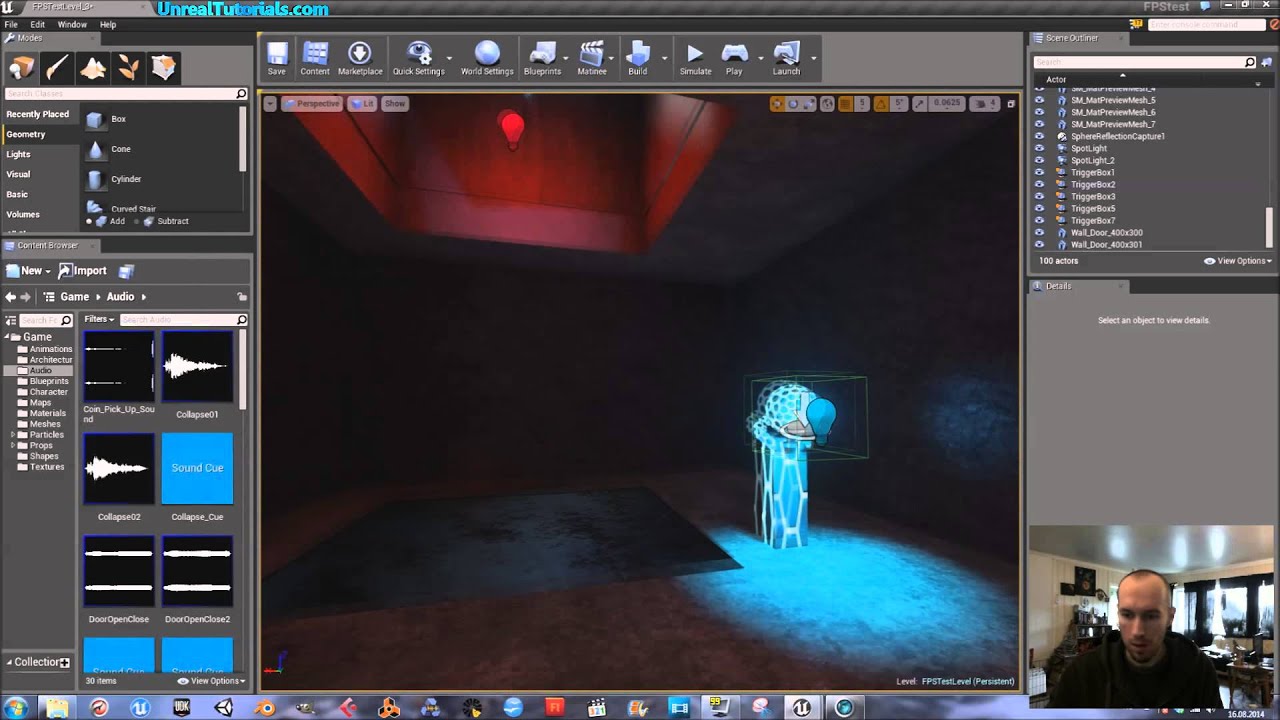Select the Add brush radio button
This screenshot has height=720, width=1280.
pyautogui.click(x=89, y=221)
